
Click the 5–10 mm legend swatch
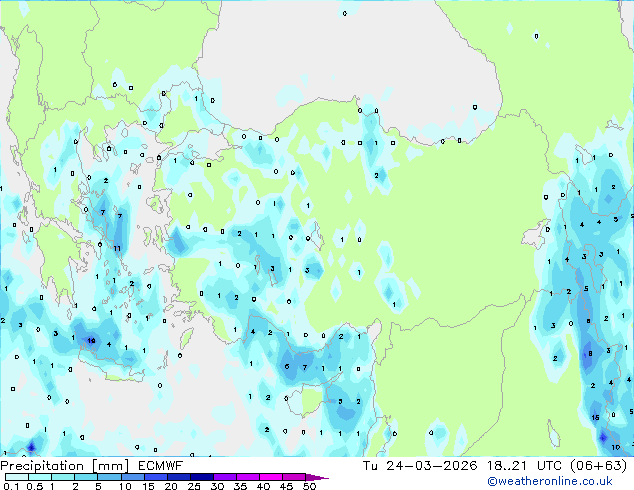coord(109,477)
